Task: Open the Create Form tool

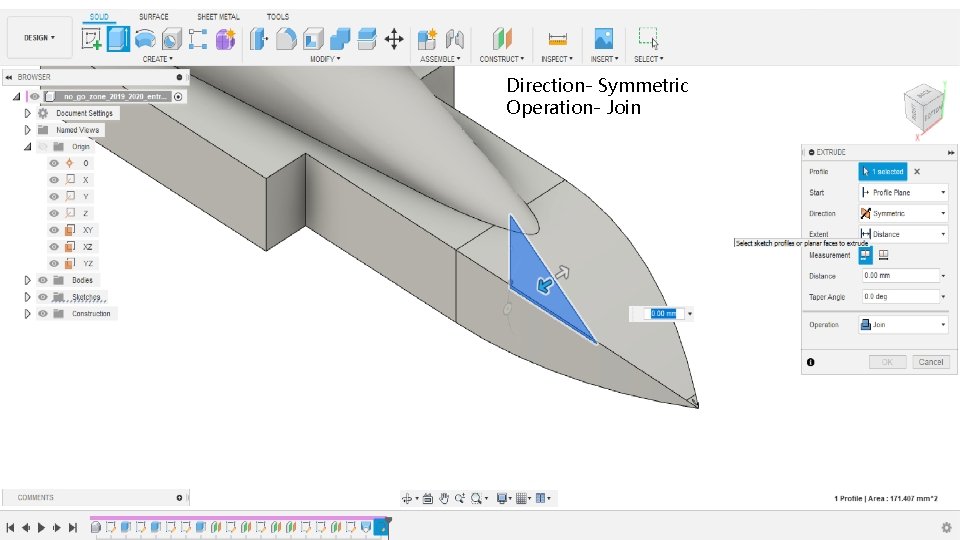Action: point(225,39)
